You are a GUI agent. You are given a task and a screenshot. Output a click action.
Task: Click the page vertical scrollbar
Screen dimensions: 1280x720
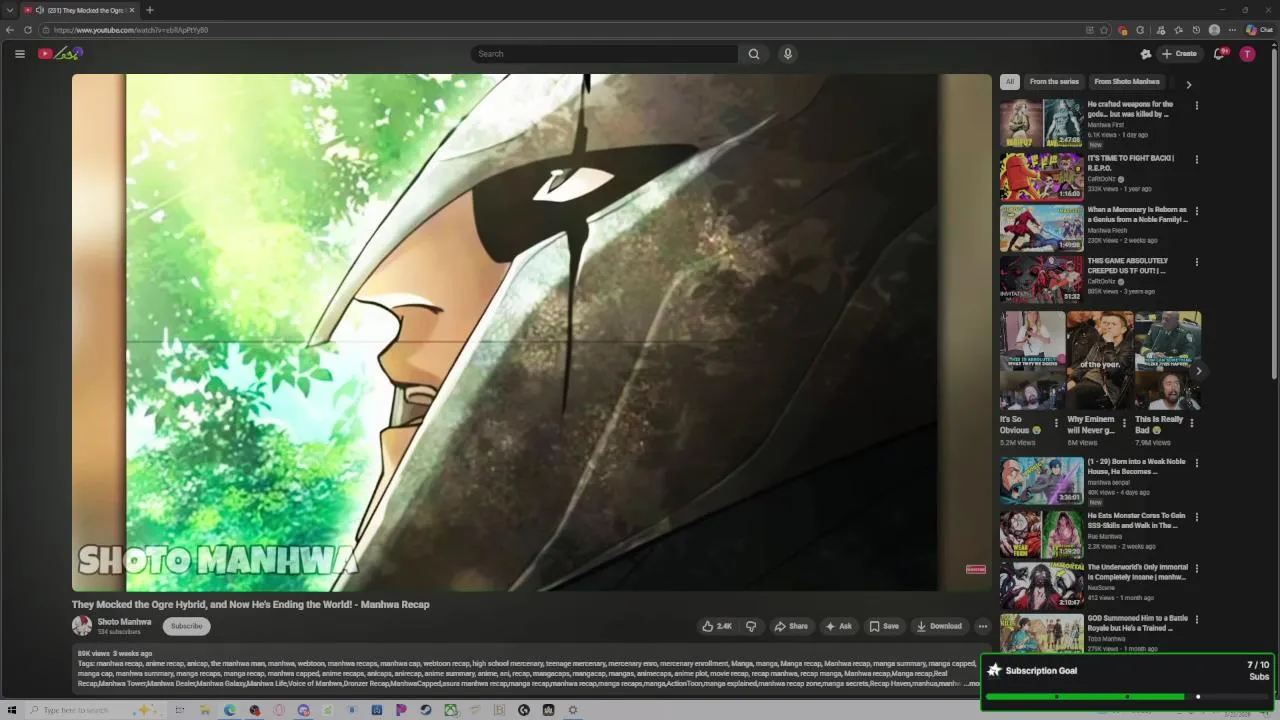pos(1274,212)
